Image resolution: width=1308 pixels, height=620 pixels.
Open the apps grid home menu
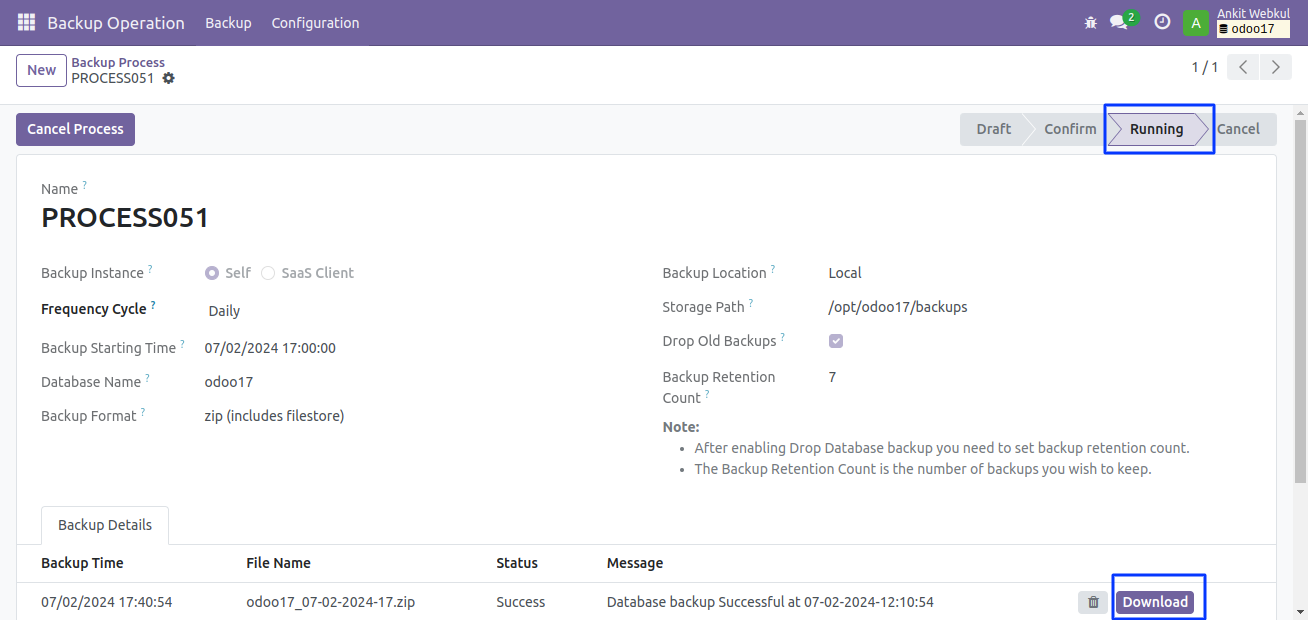tap(26, 22)
